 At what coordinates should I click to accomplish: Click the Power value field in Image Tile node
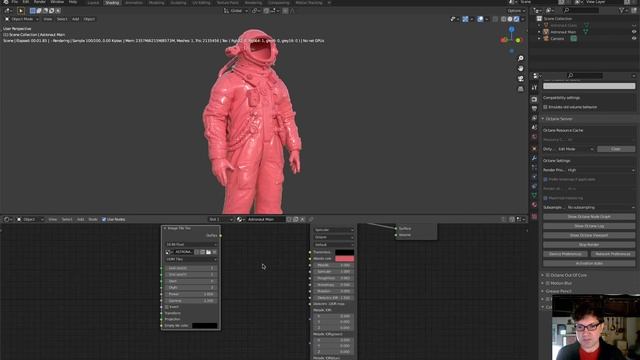click(x=191, y=294)
